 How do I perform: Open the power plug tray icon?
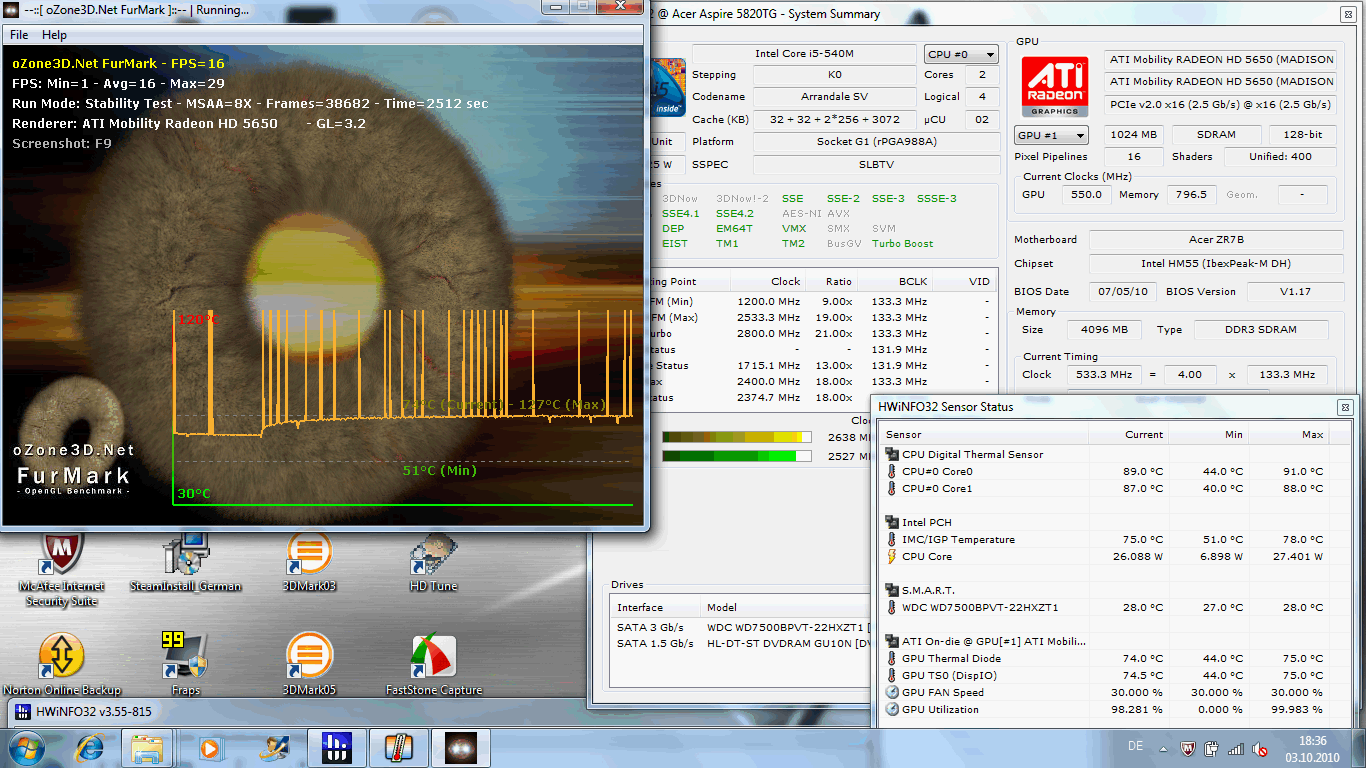tap(1212, 748)
